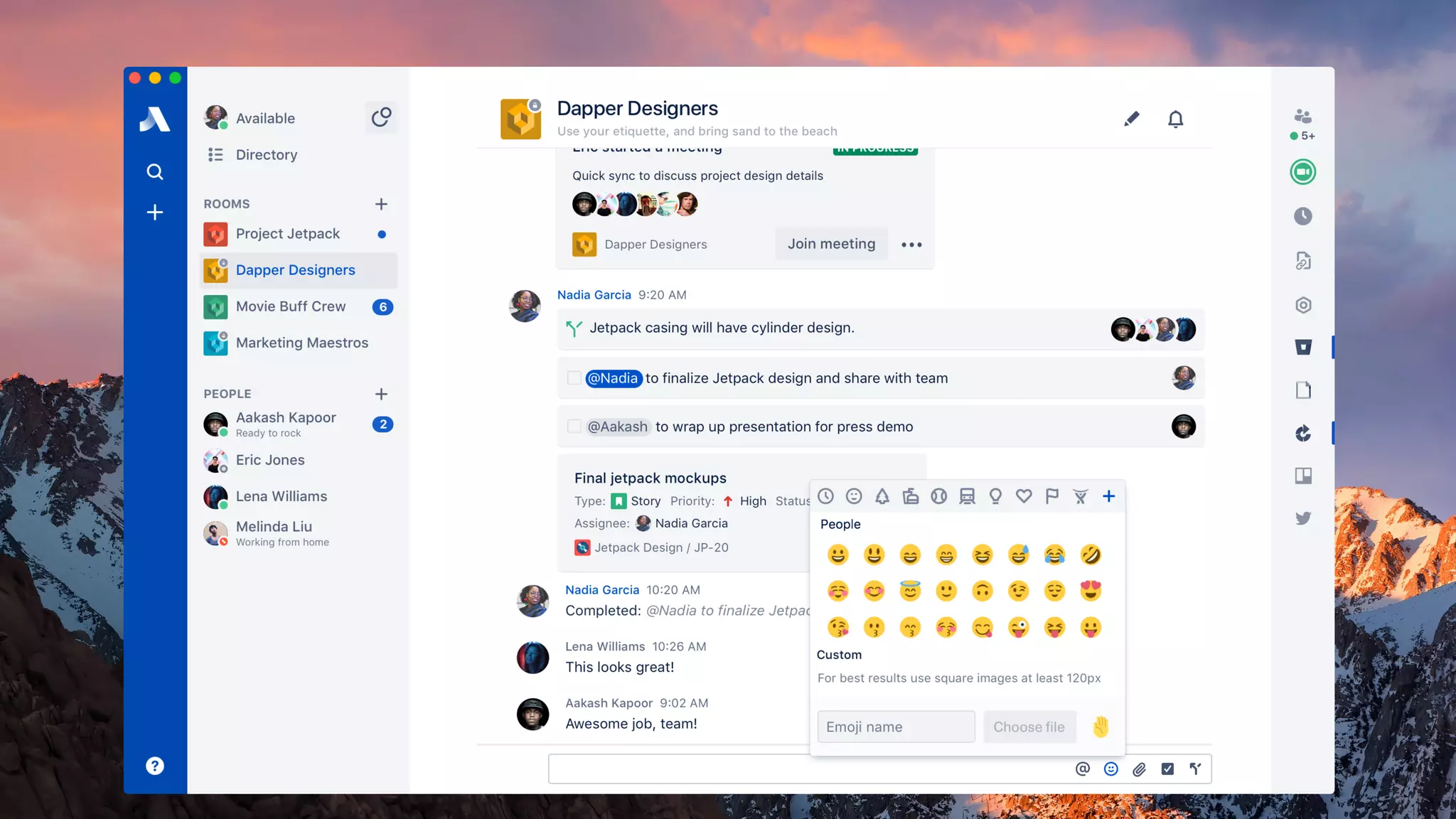Click the search icon in the blue sidebar
Image resolution: width=1456 pixels, height=819 pixels.
point(154,172)
